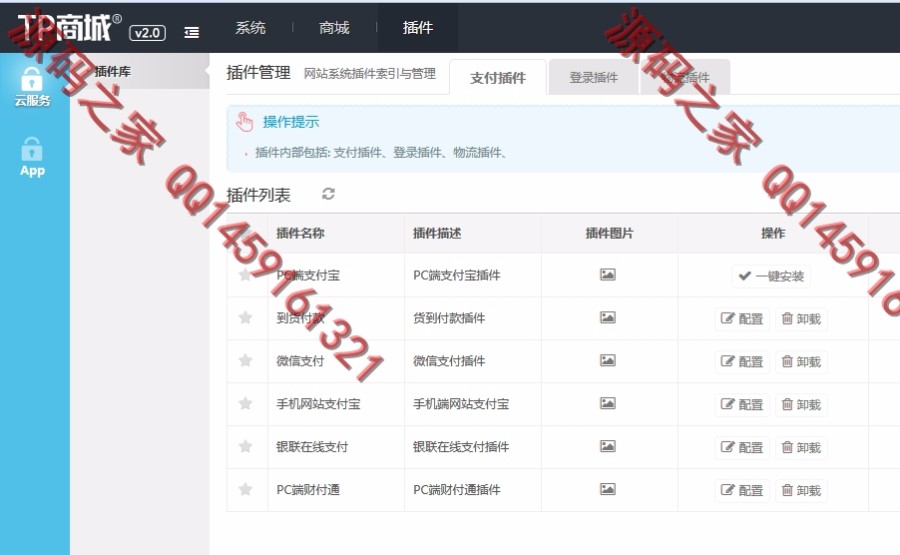900x555 pixels.
Task: Click the v2.0 version badge
Action: [x=148, y=33]
